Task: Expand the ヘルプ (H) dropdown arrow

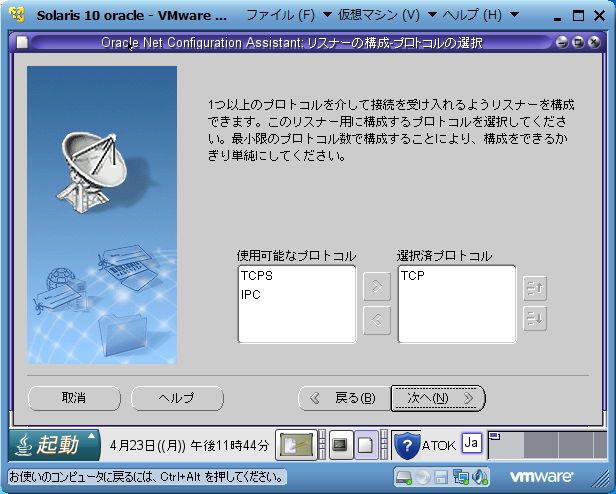Action: click(514, 15)
